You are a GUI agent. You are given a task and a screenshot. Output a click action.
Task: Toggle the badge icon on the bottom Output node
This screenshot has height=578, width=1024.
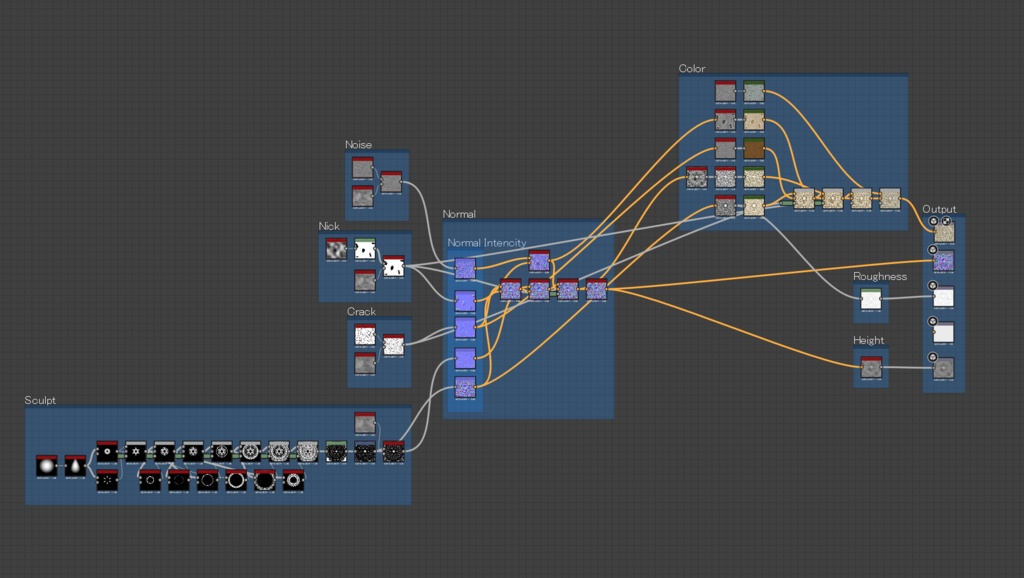(933, 356)
